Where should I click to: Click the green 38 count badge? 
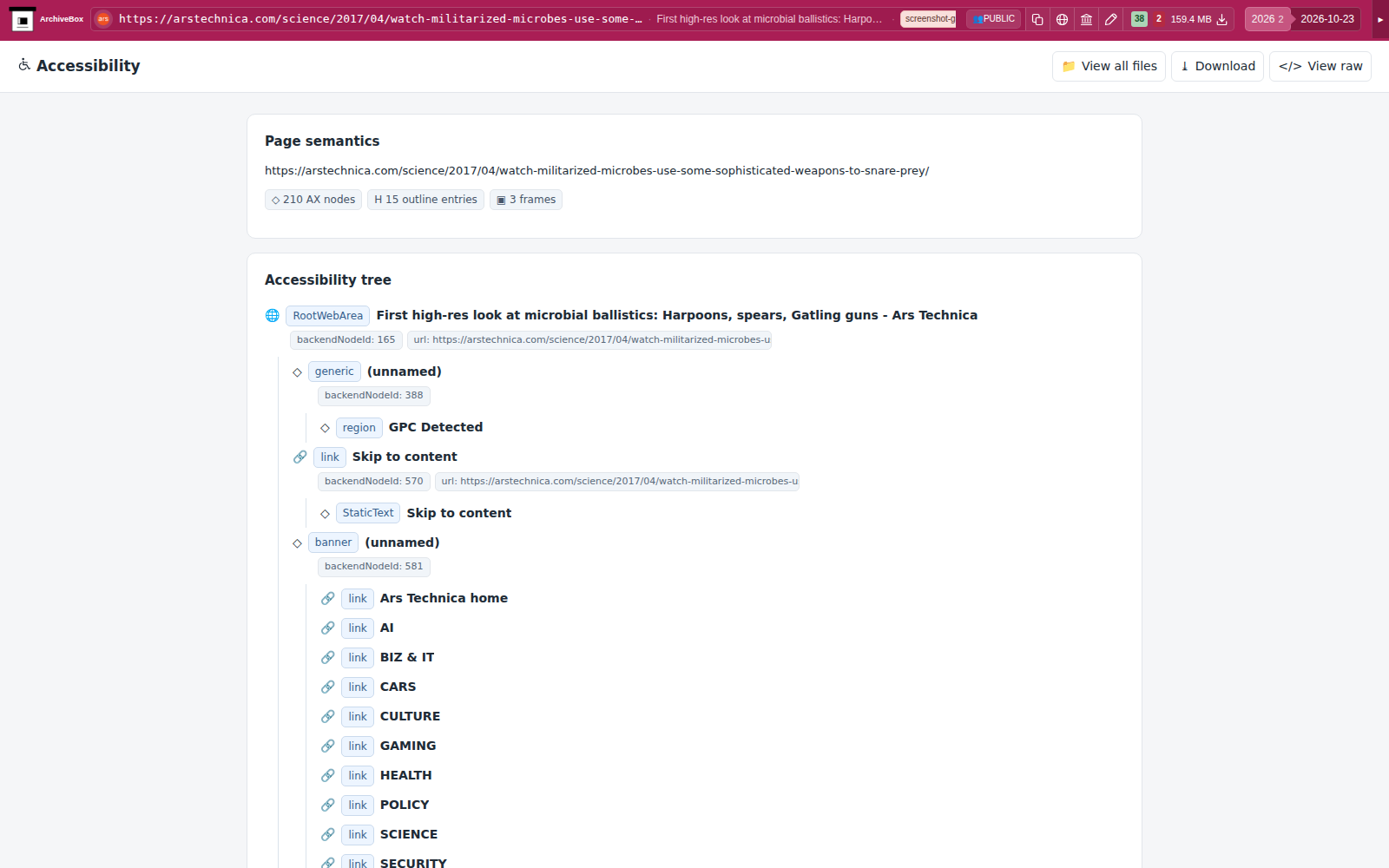(1139, 19)
